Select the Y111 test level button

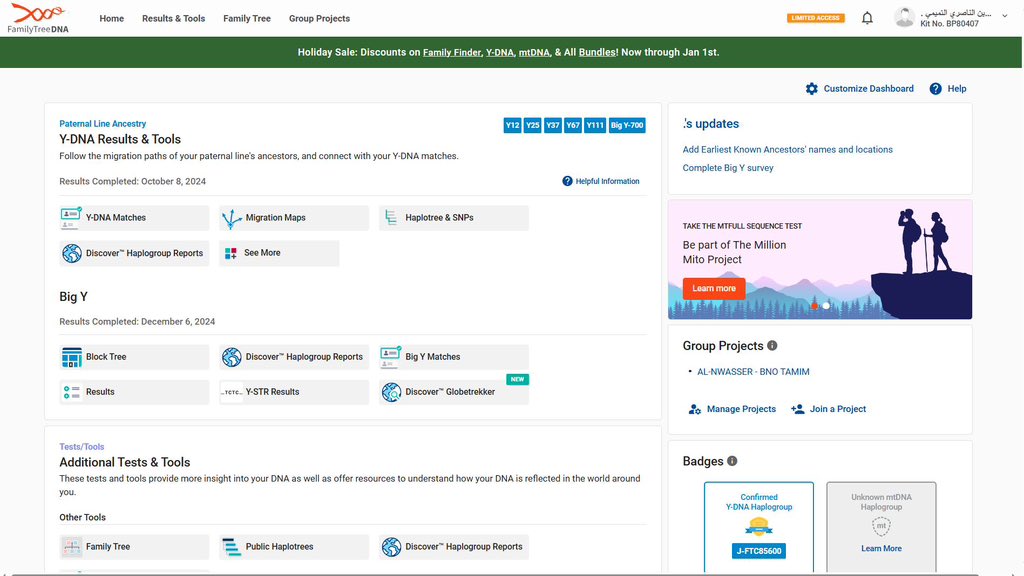point(595,125)
